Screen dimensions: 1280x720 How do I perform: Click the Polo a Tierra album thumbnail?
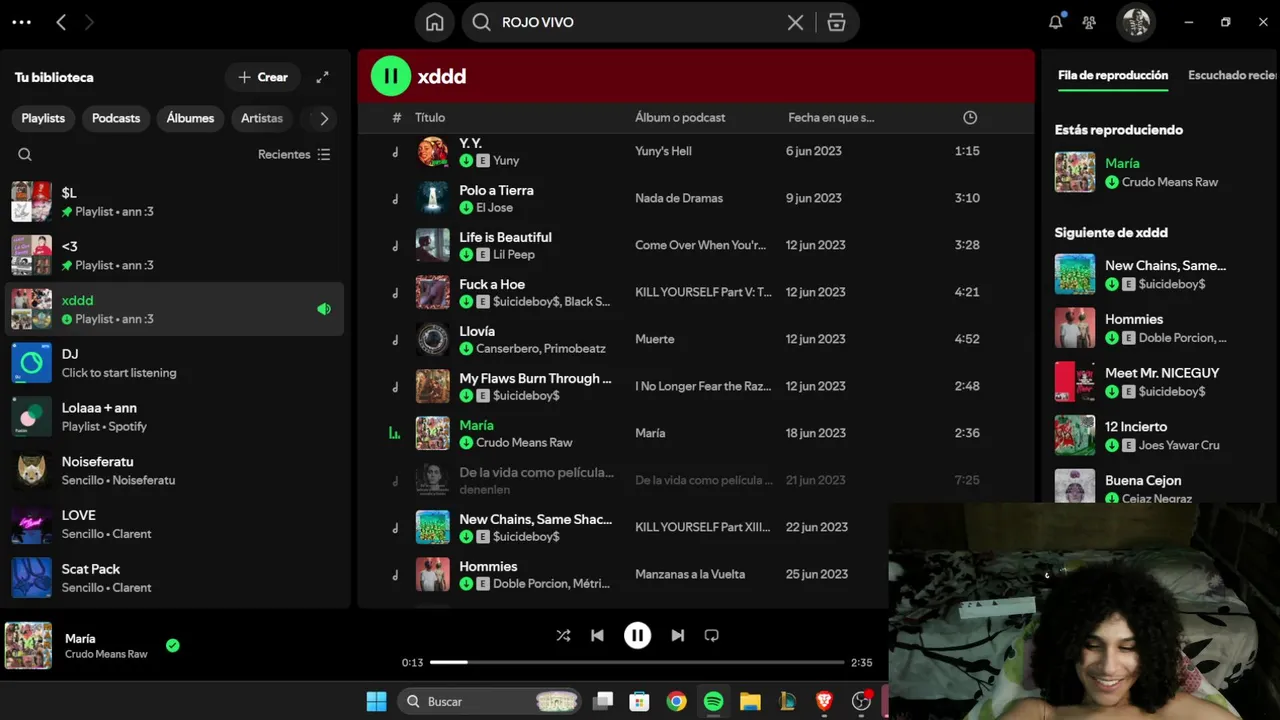pyautogui.click(x=433, y=198)
